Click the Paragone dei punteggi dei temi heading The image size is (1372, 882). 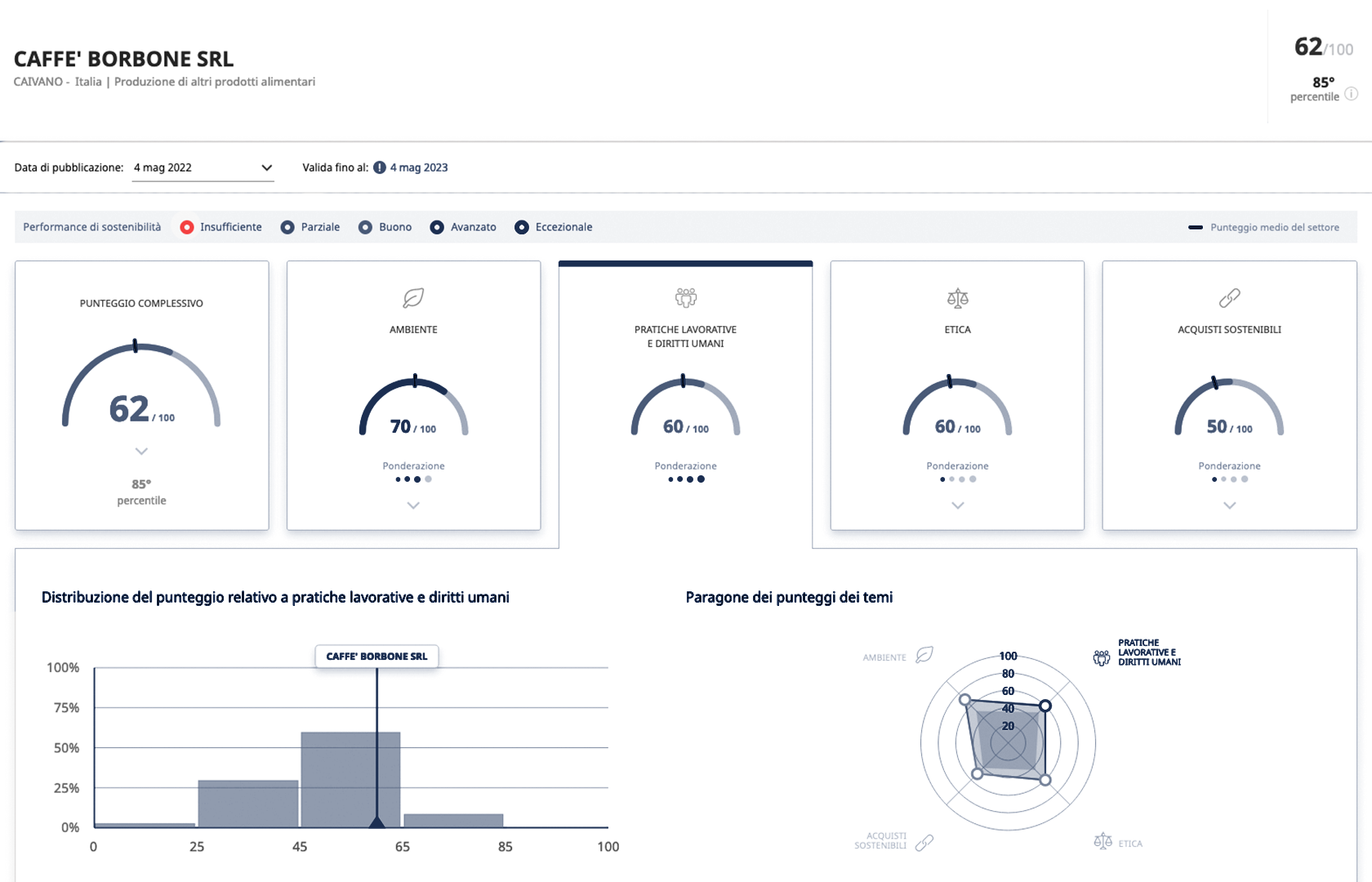pos(789,597)
